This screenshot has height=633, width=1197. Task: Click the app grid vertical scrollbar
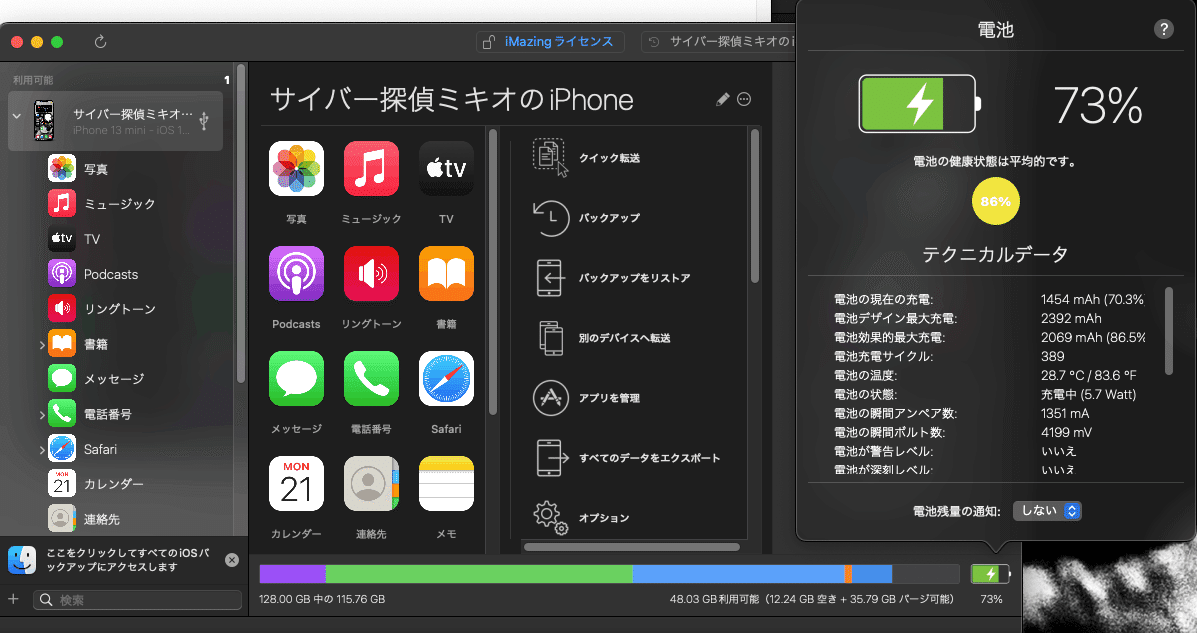tap(492, 272)
